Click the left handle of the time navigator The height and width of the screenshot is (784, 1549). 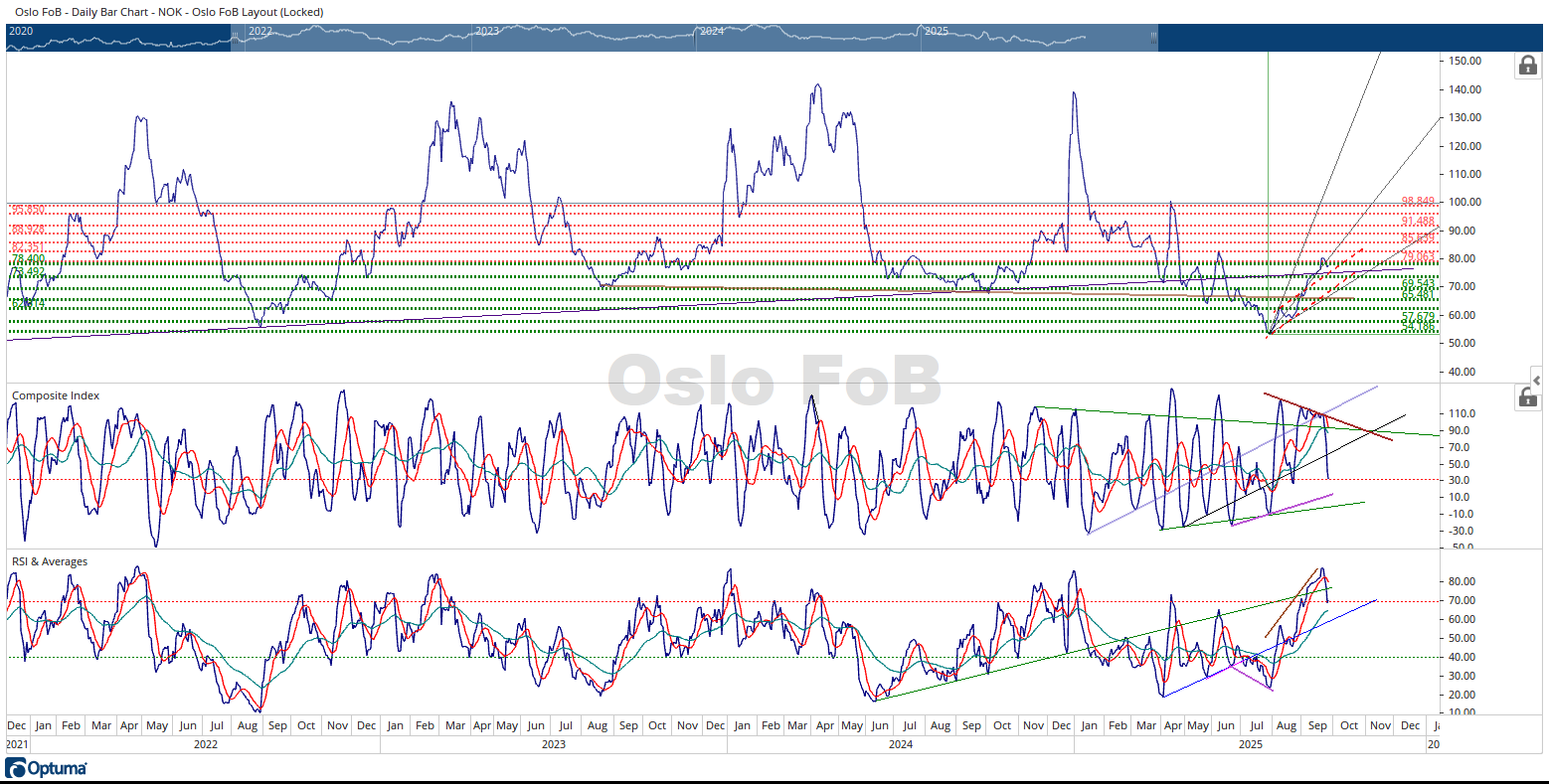pos(235,38)
